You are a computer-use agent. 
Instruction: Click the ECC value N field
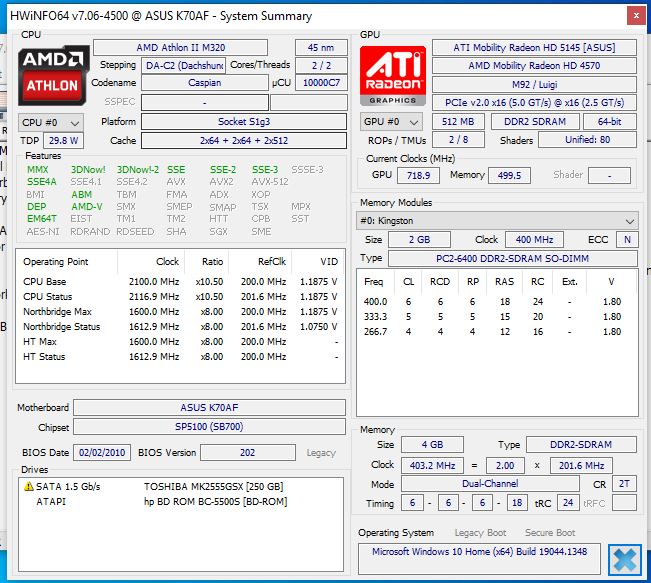point(627,240)
